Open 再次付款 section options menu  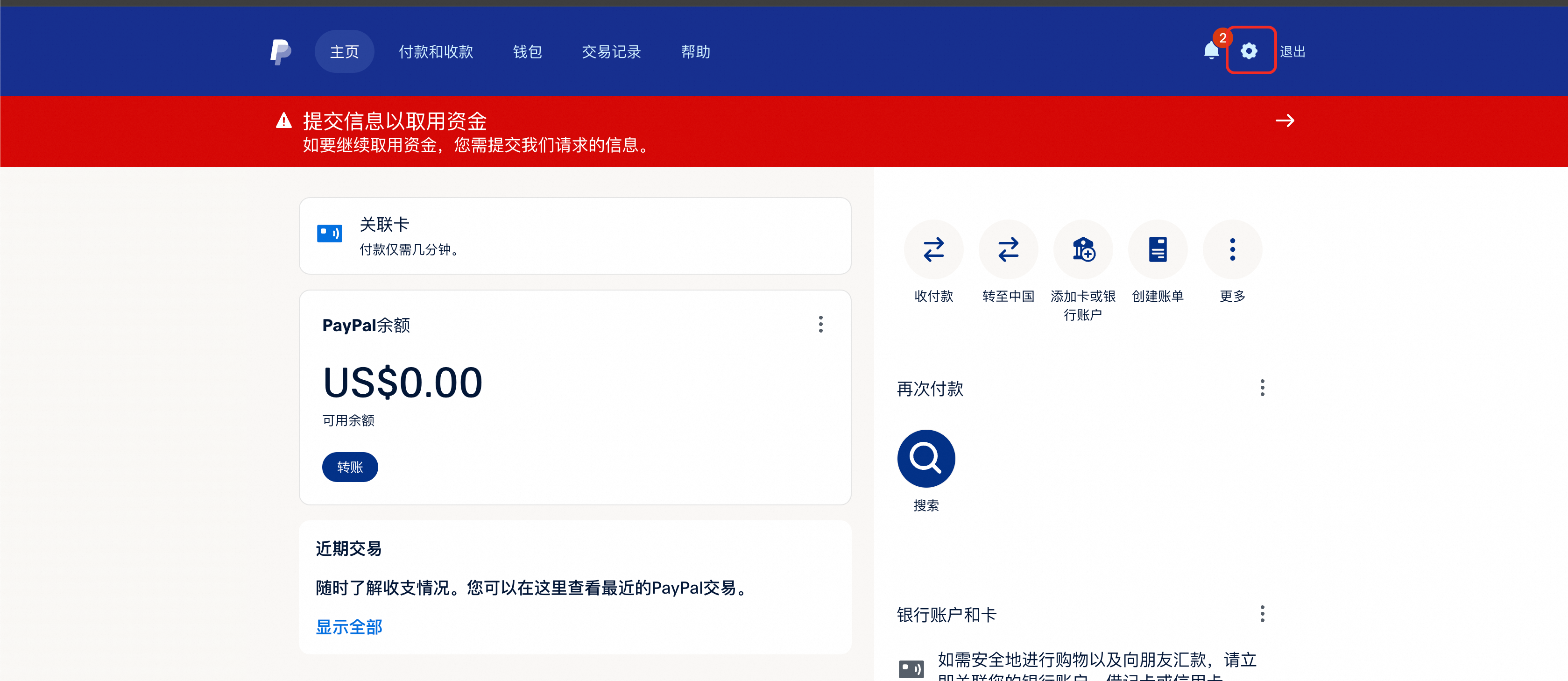[1262, 388]
